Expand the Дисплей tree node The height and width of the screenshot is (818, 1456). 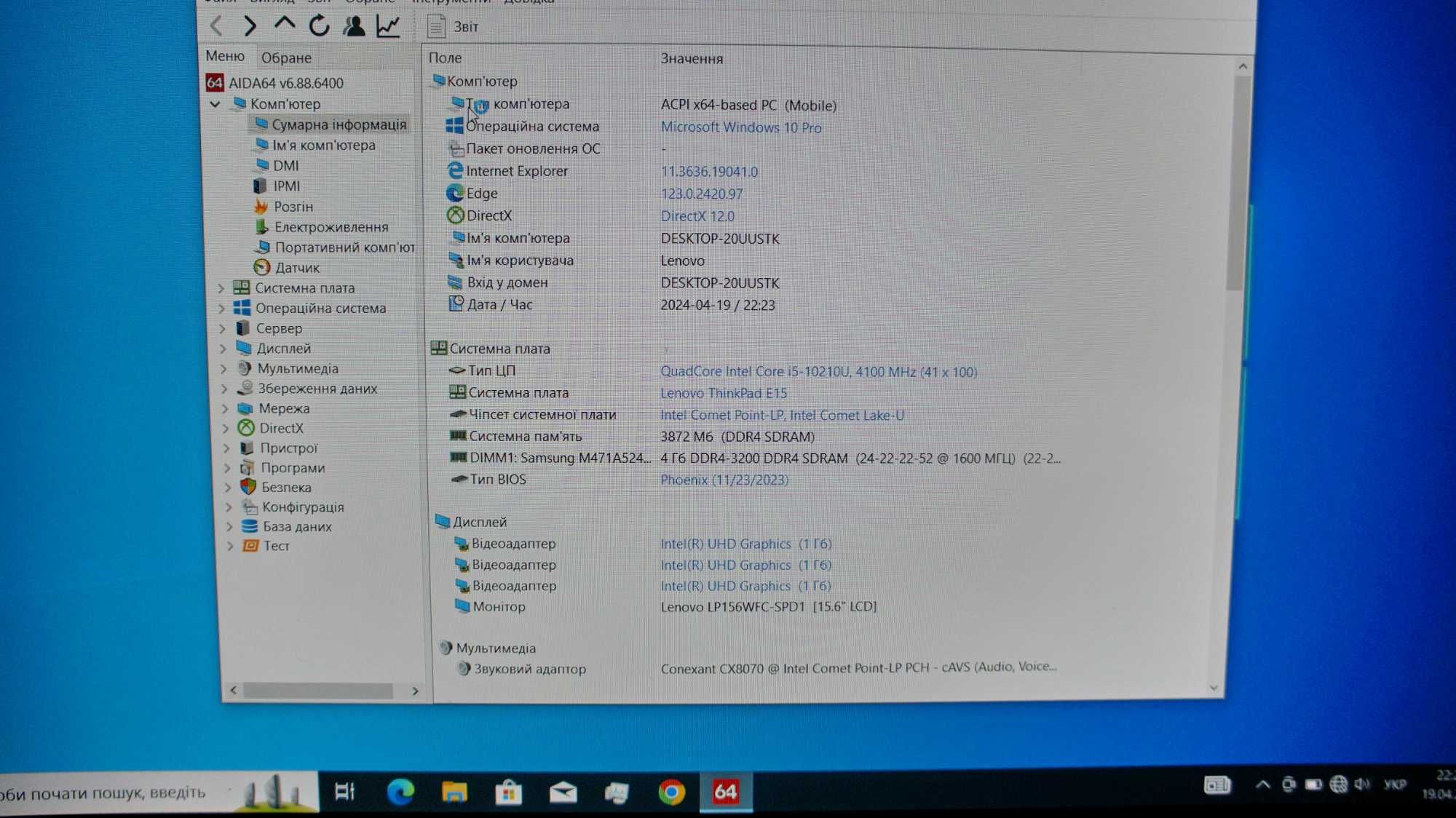tap(223, 349)
